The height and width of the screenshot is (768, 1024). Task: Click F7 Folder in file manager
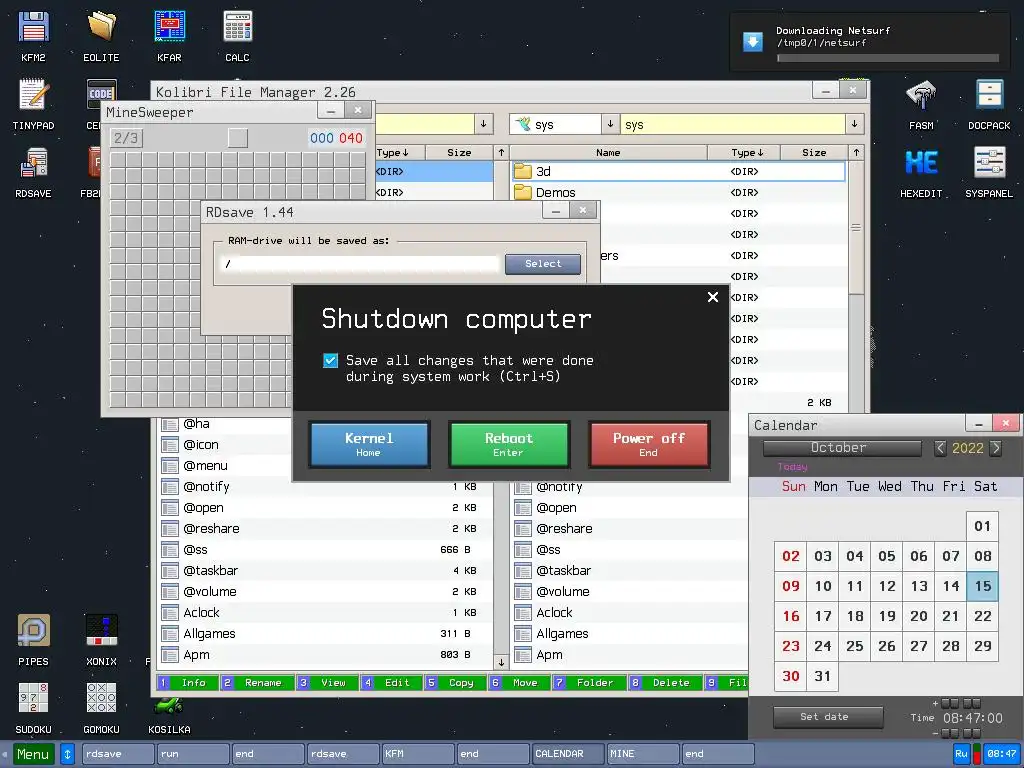[588, 682]
